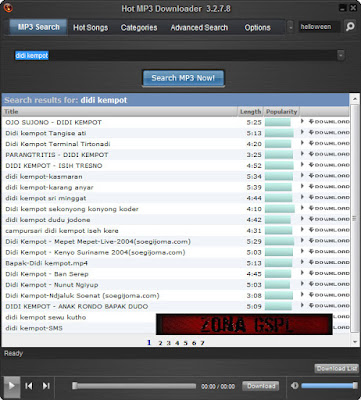Go to results page 2

point(160,343)
